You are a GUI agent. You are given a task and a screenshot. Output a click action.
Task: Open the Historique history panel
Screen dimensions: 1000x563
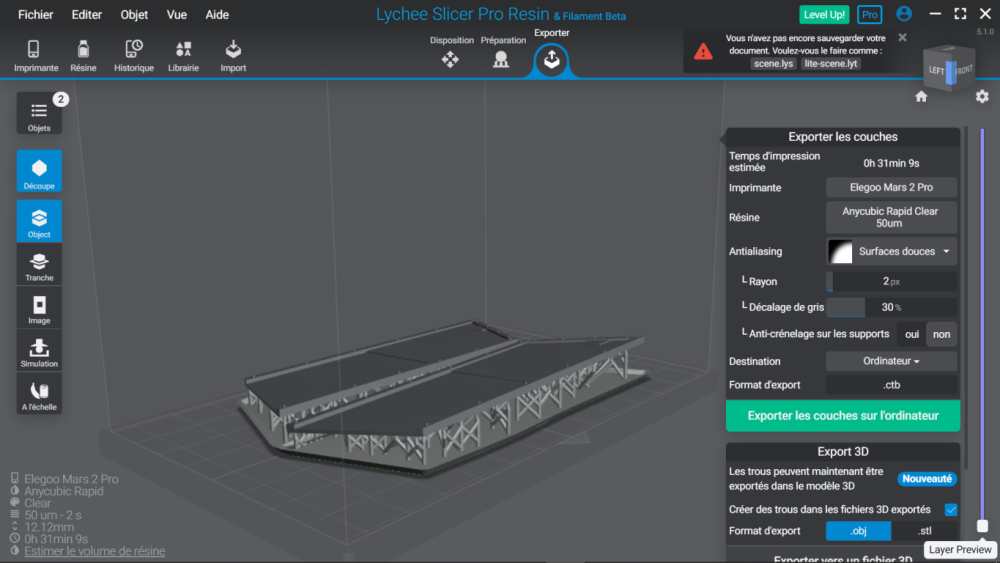(134, 55)
